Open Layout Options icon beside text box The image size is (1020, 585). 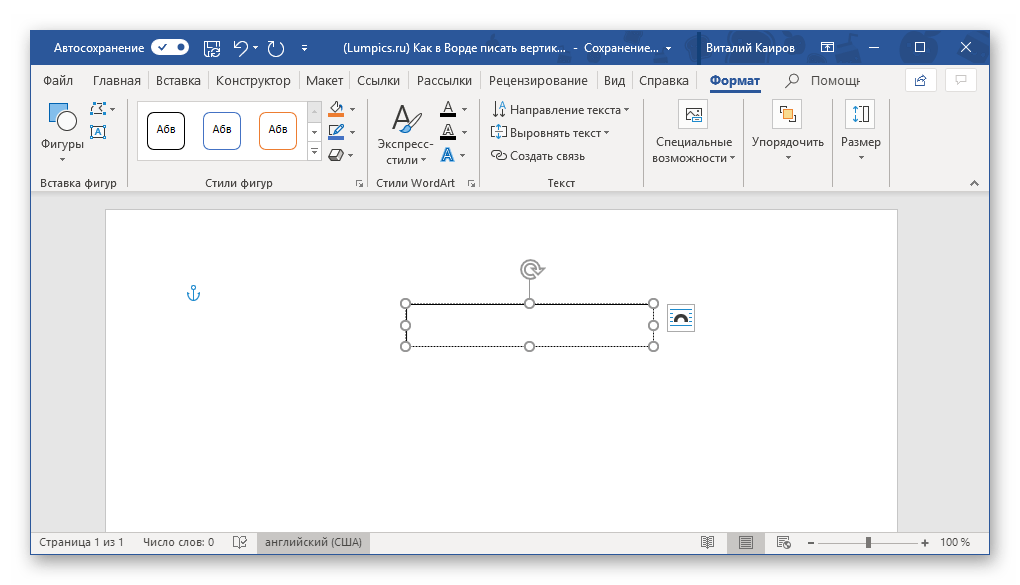680,318
